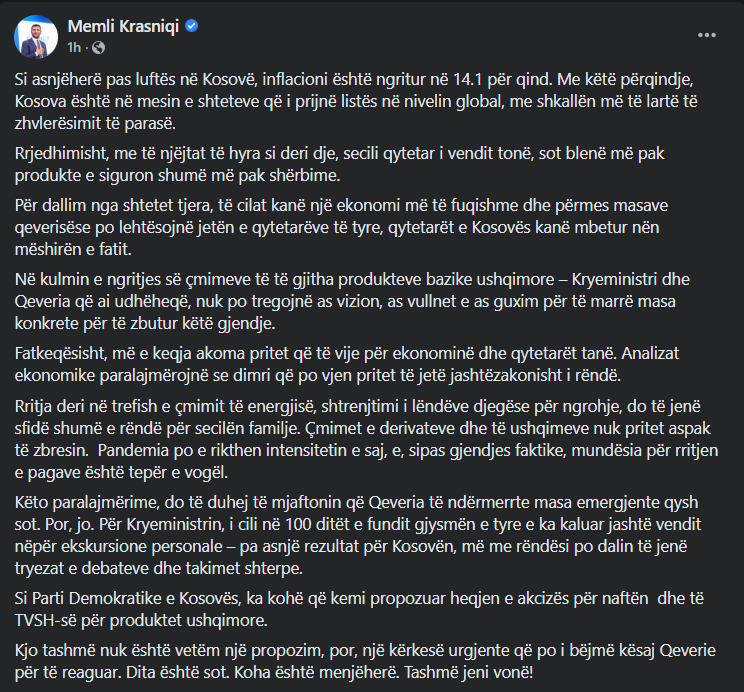Click the globe public privacy icon
This screenshot has width=744, height=692.
97,47
